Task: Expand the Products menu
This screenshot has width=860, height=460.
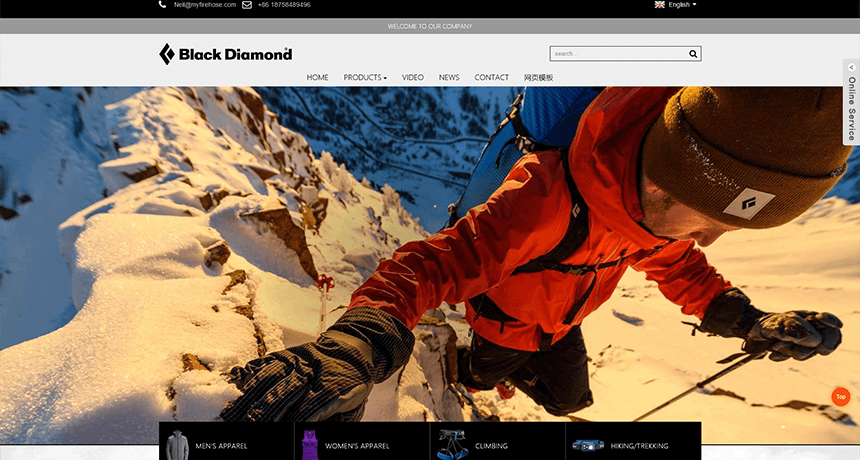Action: tap(365, 77)
